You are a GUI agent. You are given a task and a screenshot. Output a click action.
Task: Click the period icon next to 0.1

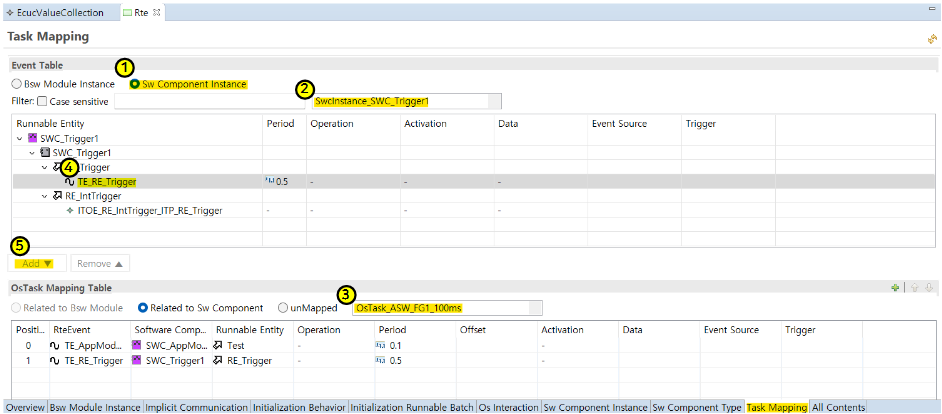380,346
